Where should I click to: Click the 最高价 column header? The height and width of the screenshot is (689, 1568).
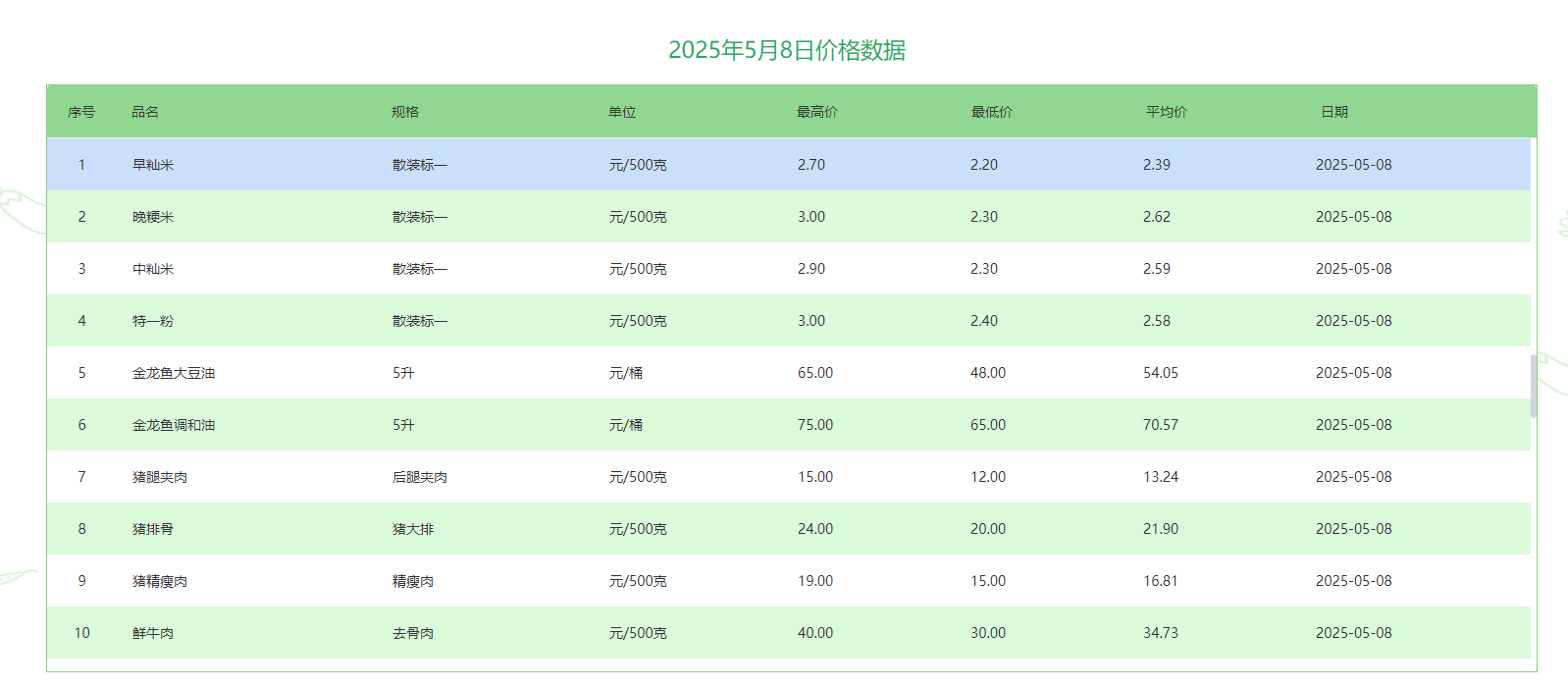coord(816,112)
